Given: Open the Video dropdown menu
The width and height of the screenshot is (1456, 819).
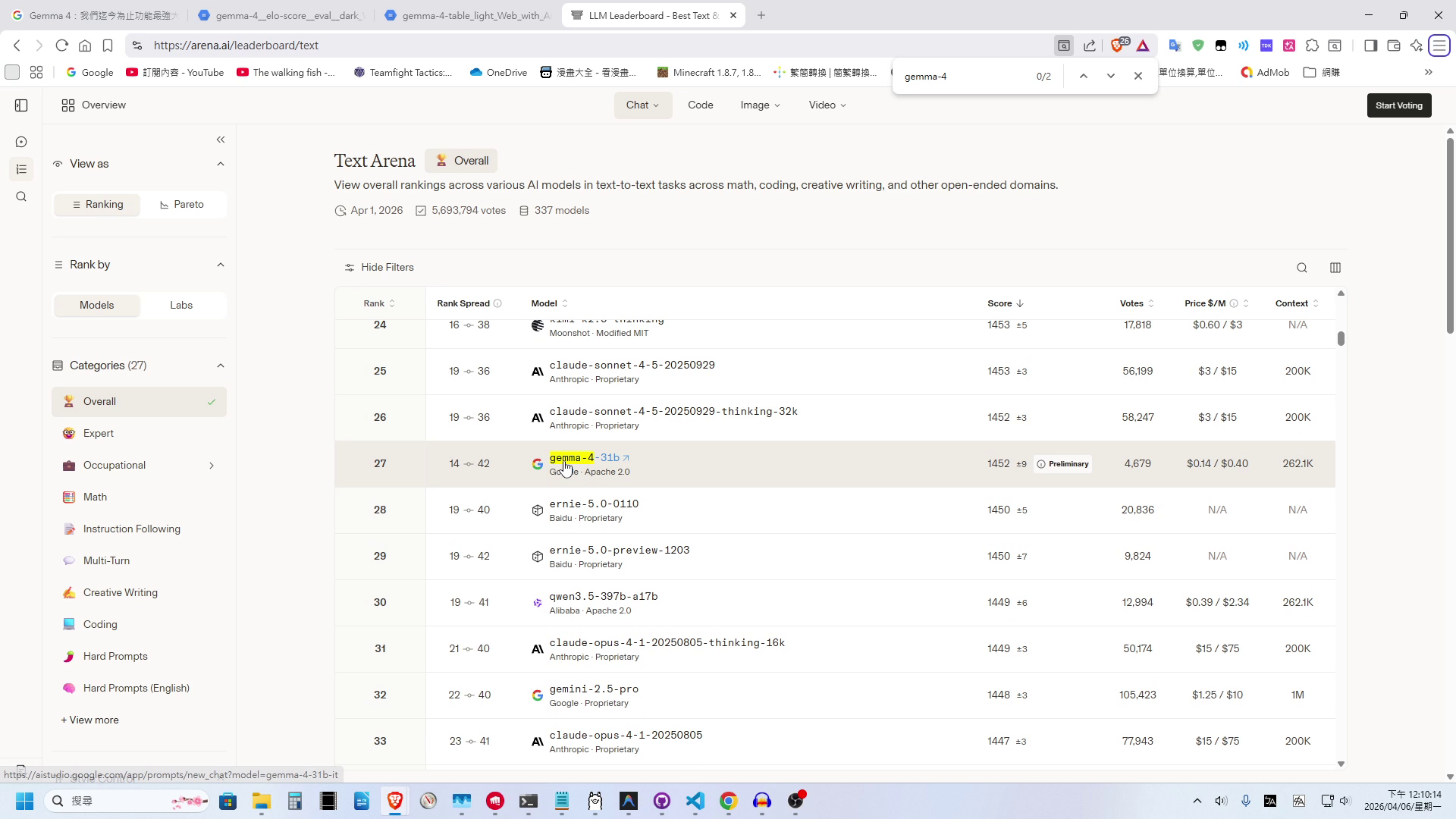Looking at the screenshot, I should coord(827,105).
